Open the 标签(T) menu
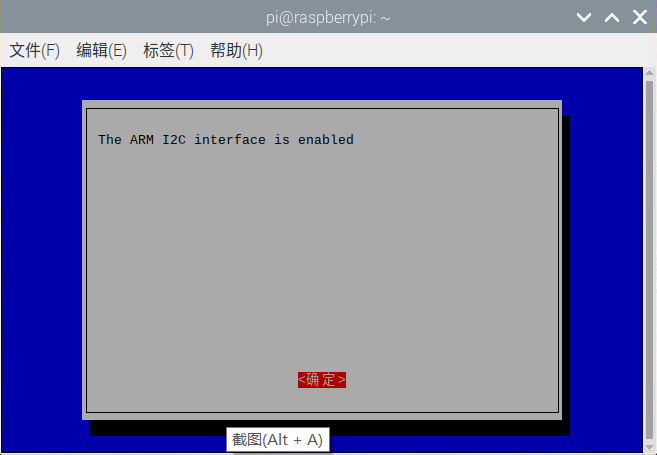The width and height of the screenshot is (657, 455). pyautogui.click(x=168, y=51)
